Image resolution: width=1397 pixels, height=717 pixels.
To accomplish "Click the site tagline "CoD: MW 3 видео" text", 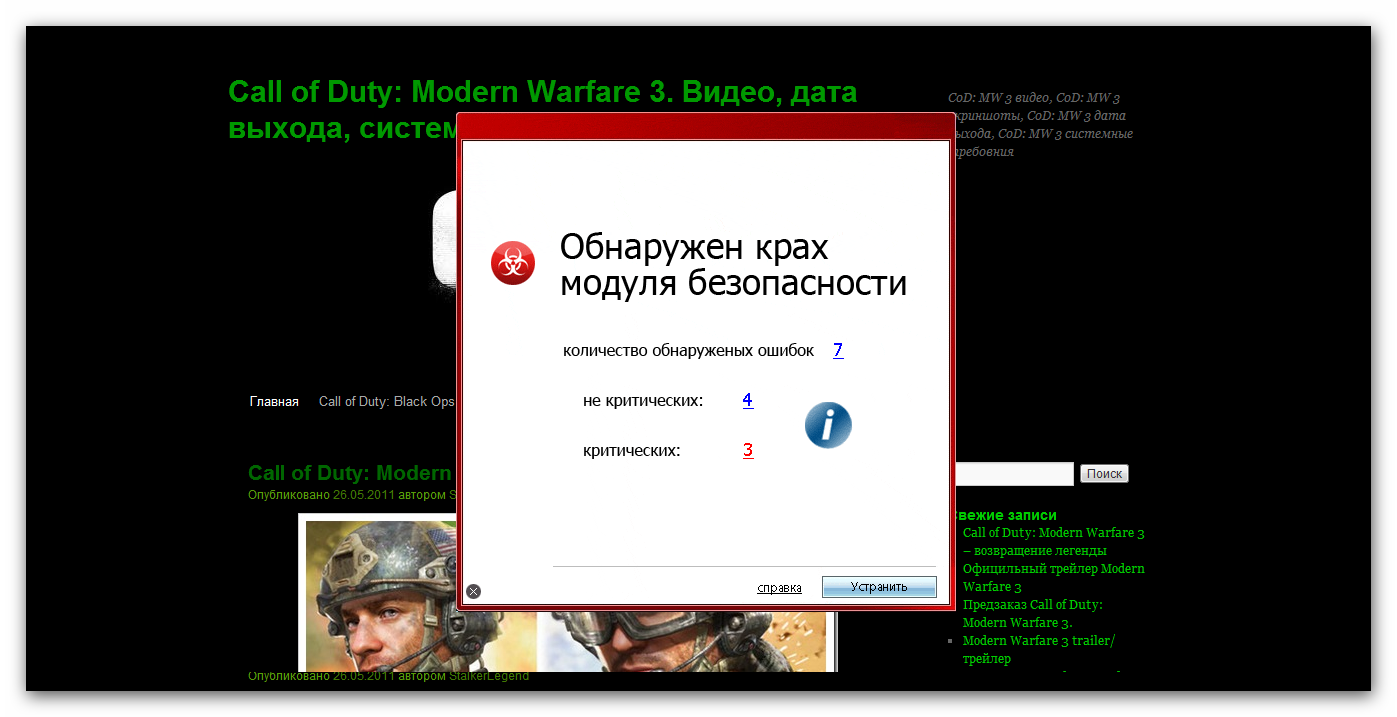I will (x=999, y=98).
